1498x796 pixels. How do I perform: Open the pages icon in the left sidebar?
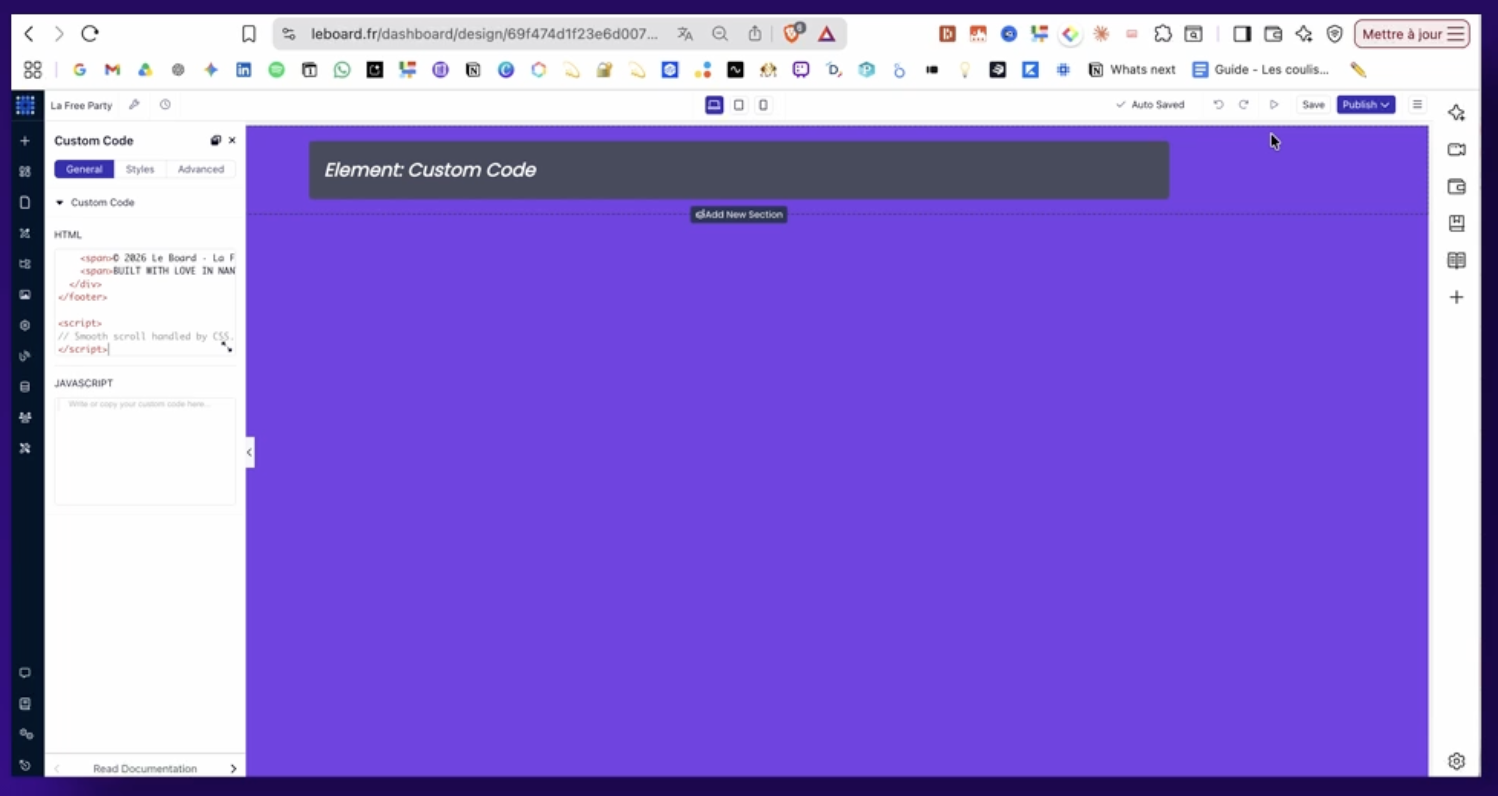pos(25,202)
